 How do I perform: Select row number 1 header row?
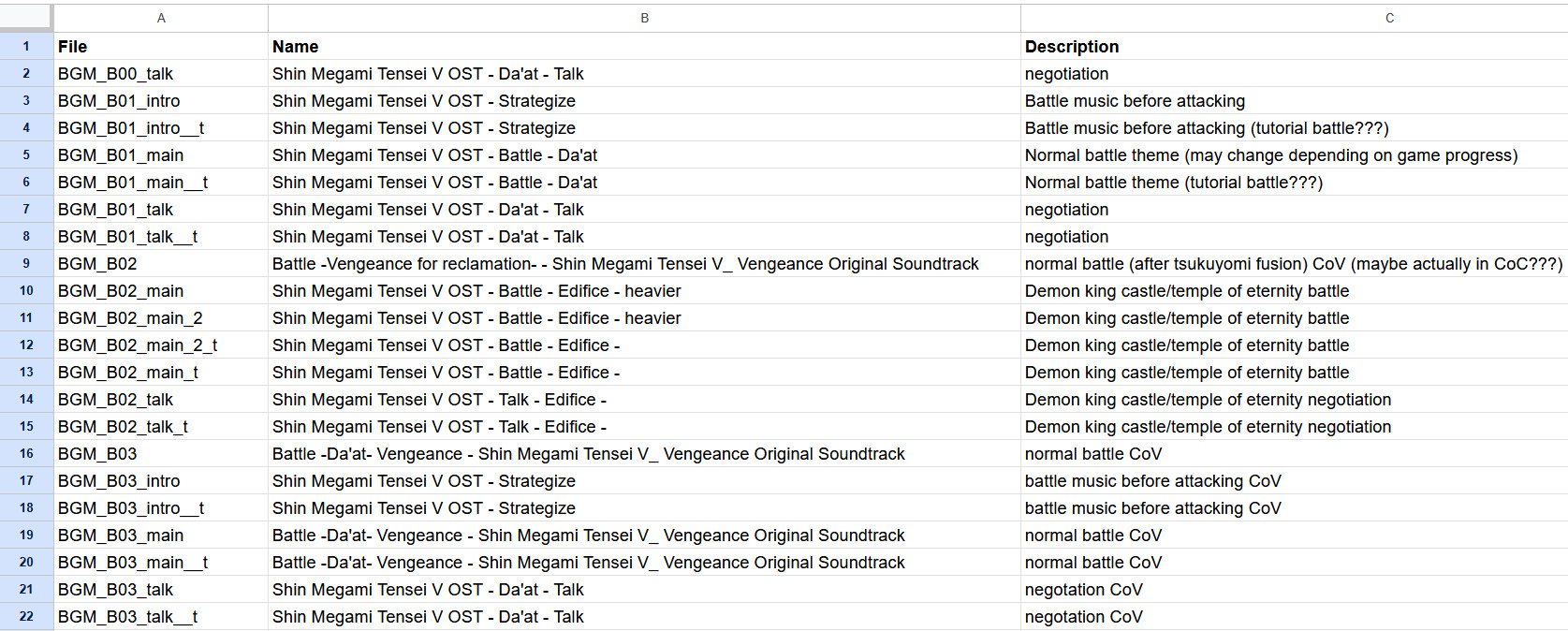tap(26, 46)
